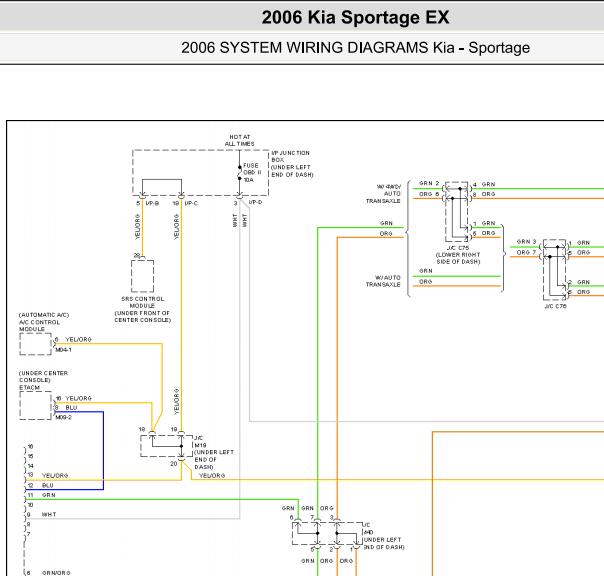Click the "M04-1" connector code
The height and width of the screenshot is (576, 604).
click(63, 350)
